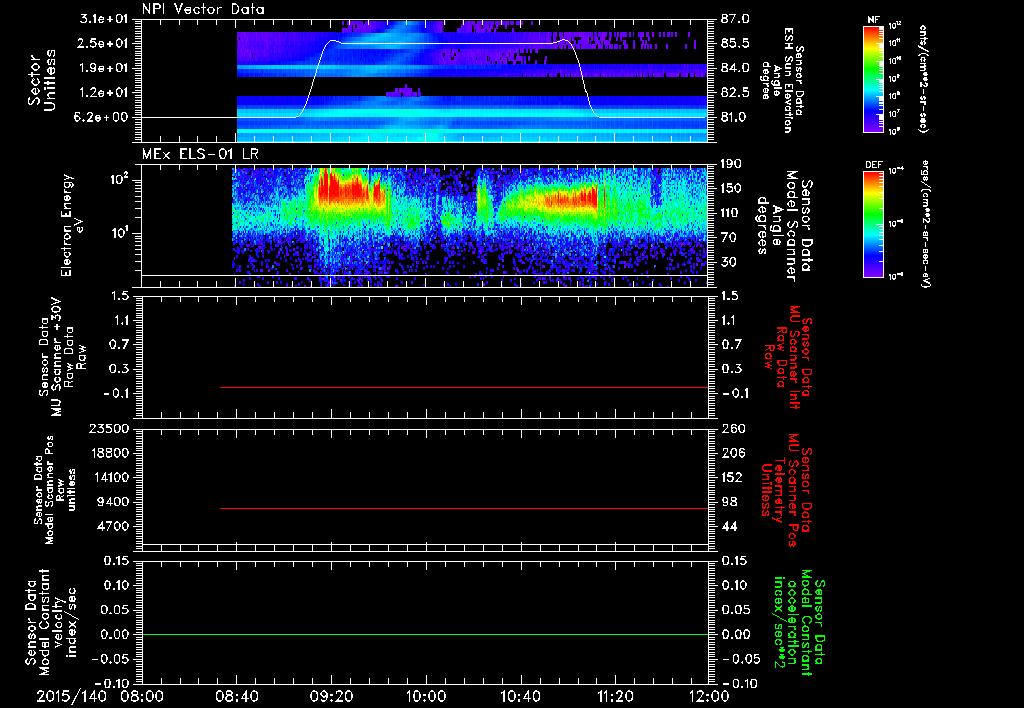The height and width of the screenshot is (708, 1024).
Task: Click the "3.1e+01" sector axis value
Action: 104,19
